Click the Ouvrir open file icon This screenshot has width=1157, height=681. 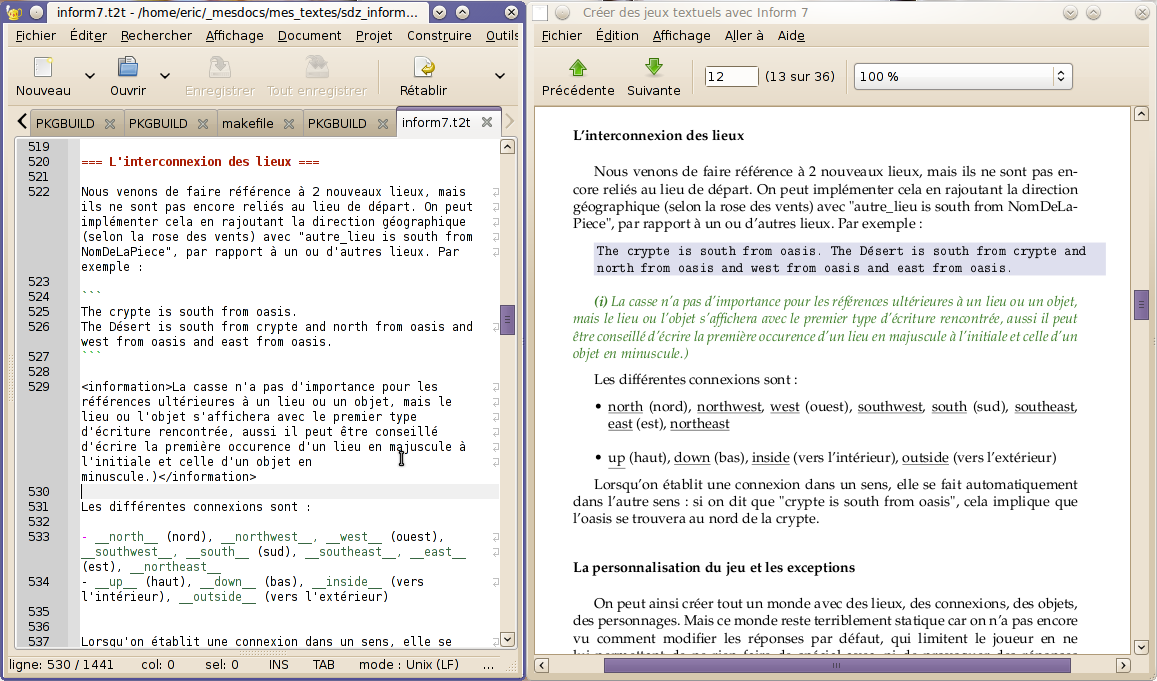pos(128,68)
